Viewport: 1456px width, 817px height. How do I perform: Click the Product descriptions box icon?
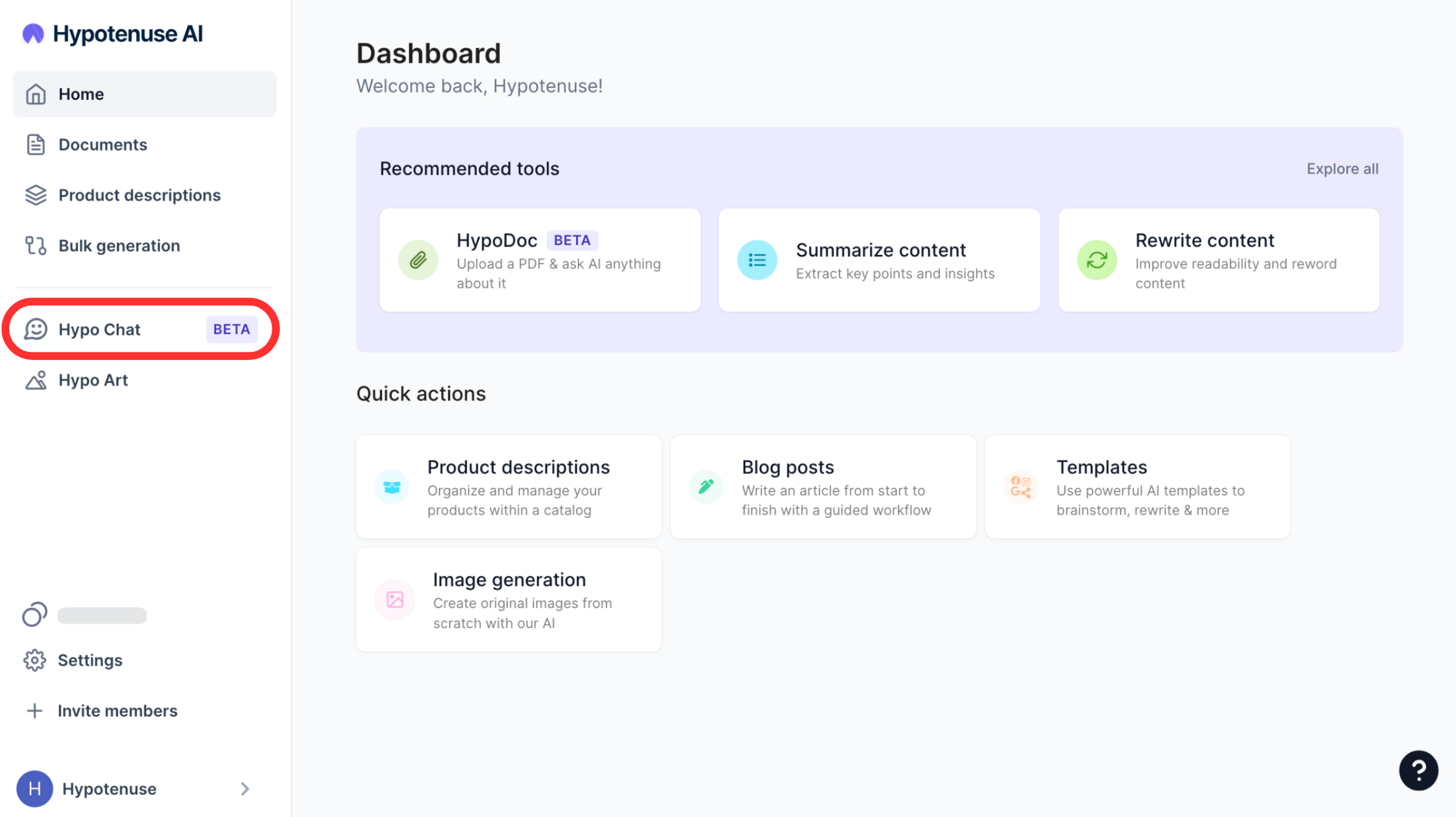(x=391, y=486)
